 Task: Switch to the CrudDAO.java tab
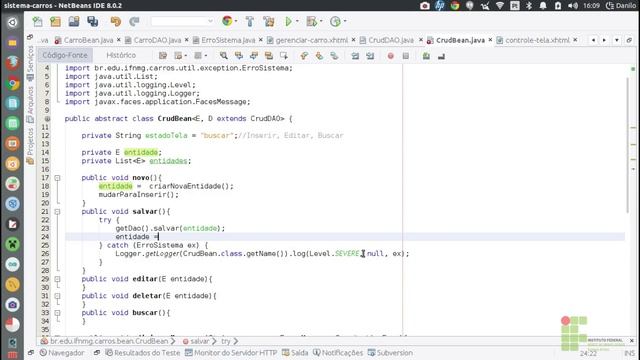391,40
